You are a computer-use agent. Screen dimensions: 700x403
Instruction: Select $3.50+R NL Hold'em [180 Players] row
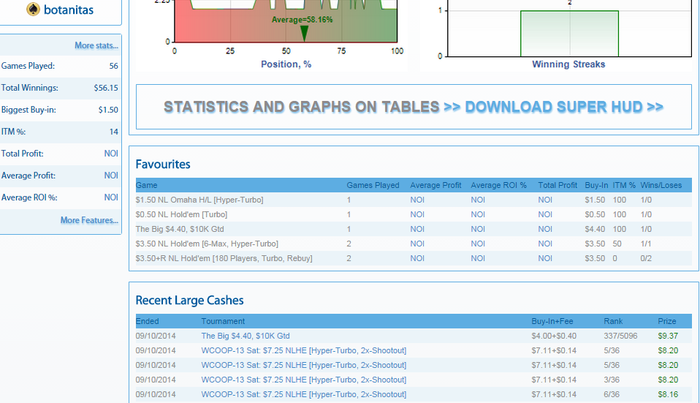[413, 258]
